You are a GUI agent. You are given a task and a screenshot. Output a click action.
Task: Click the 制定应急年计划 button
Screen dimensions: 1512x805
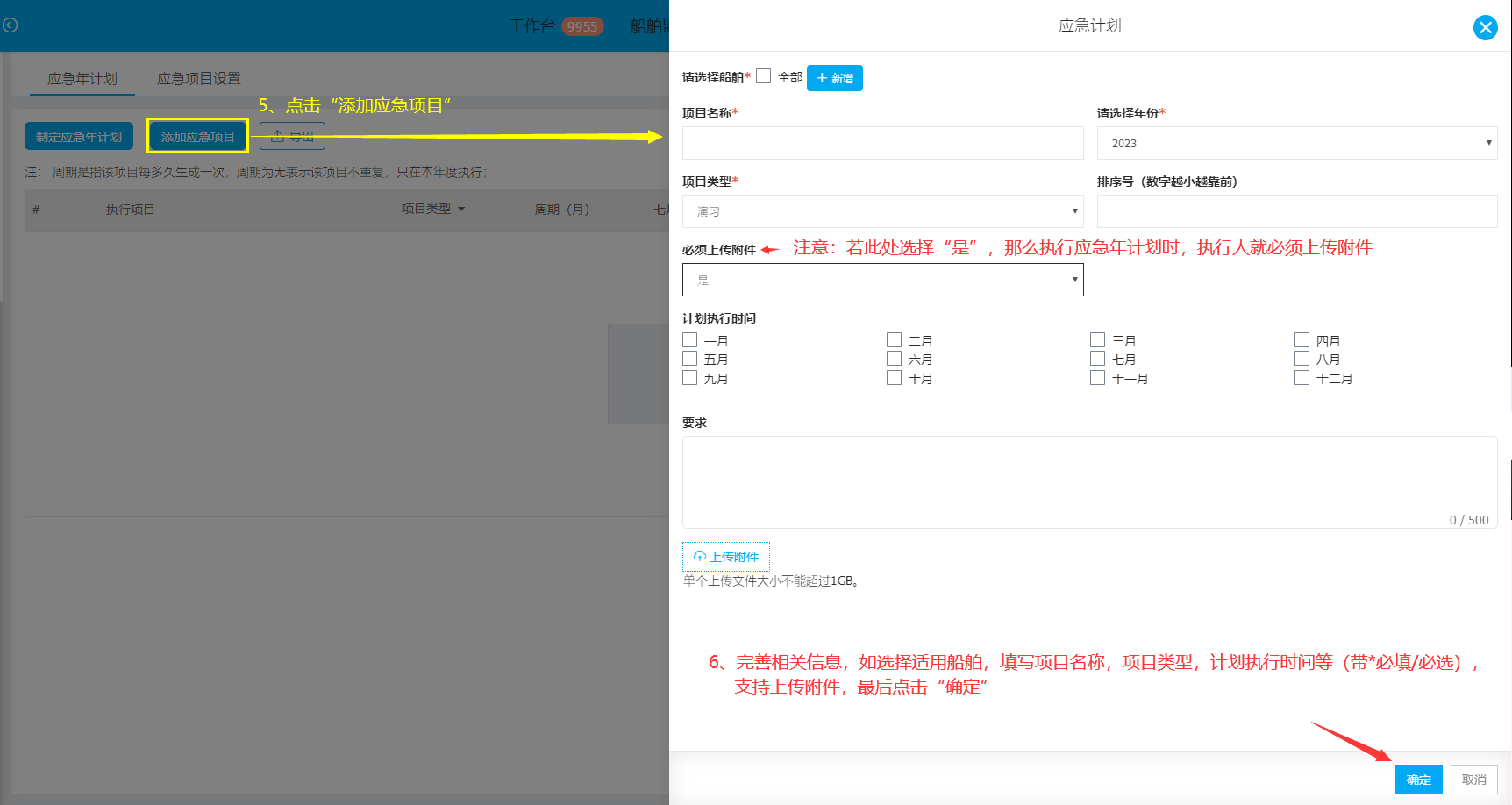pos(79,136)
